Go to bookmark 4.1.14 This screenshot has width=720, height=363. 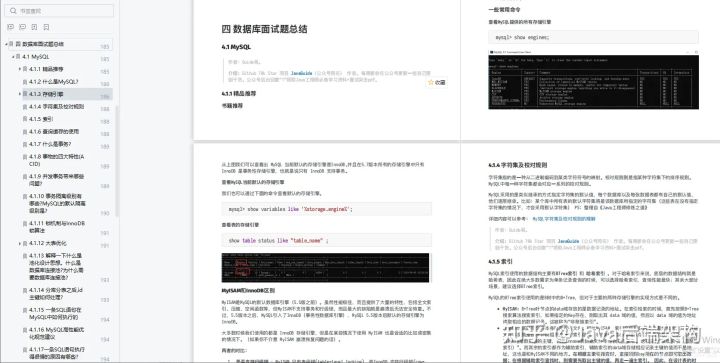(x=56, y=294)
